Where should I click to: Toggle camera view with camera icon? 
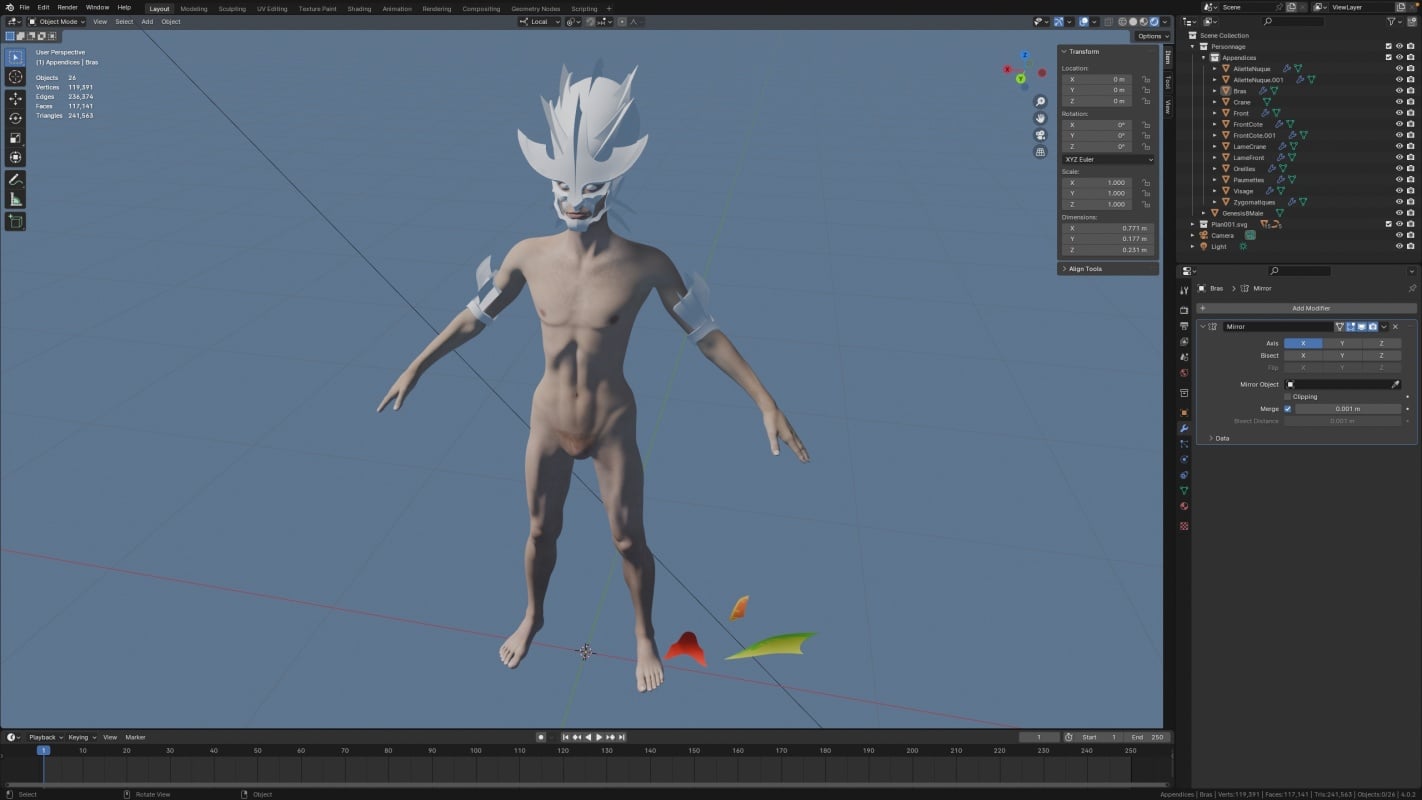(x=1040, y=135)
